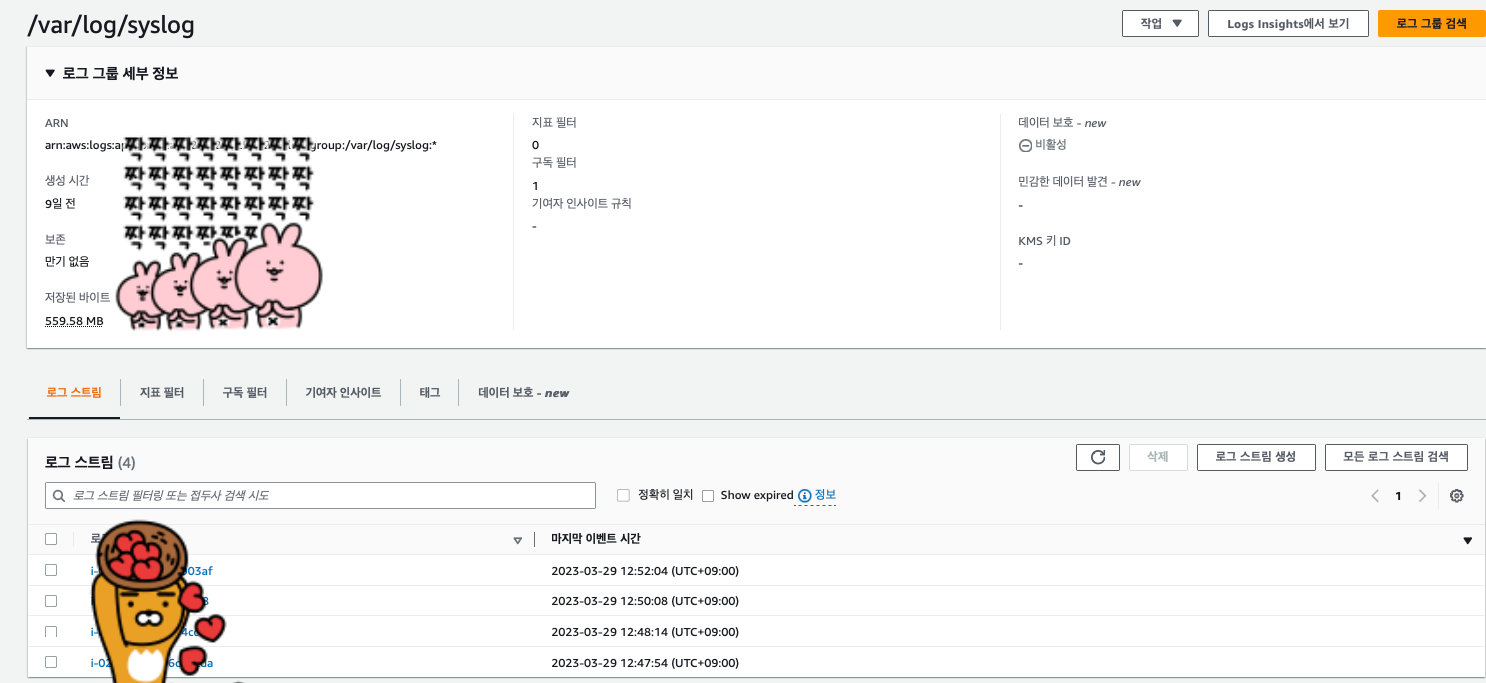Enable the Show expired checkbox

point(708,495)
